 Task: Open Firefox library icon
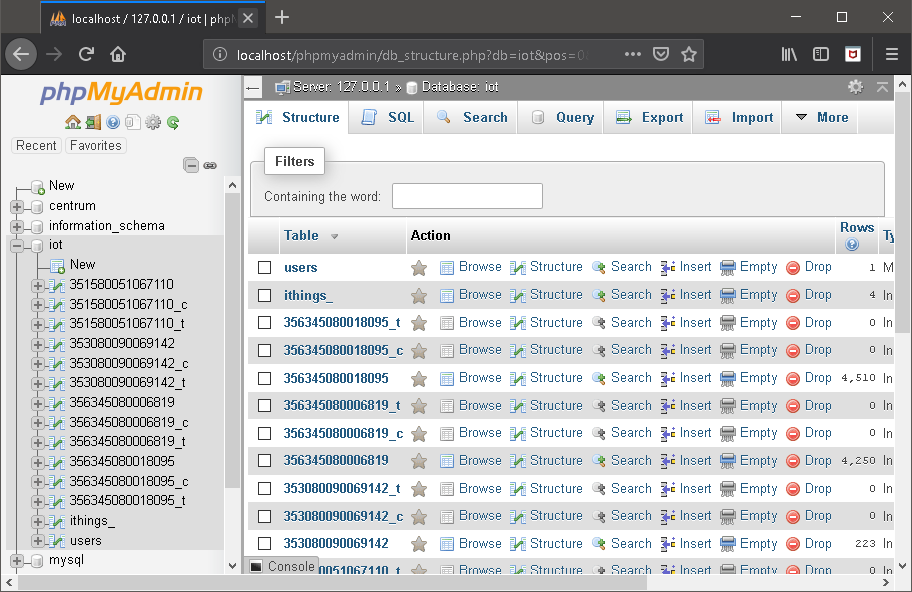(x=789, y=54)
